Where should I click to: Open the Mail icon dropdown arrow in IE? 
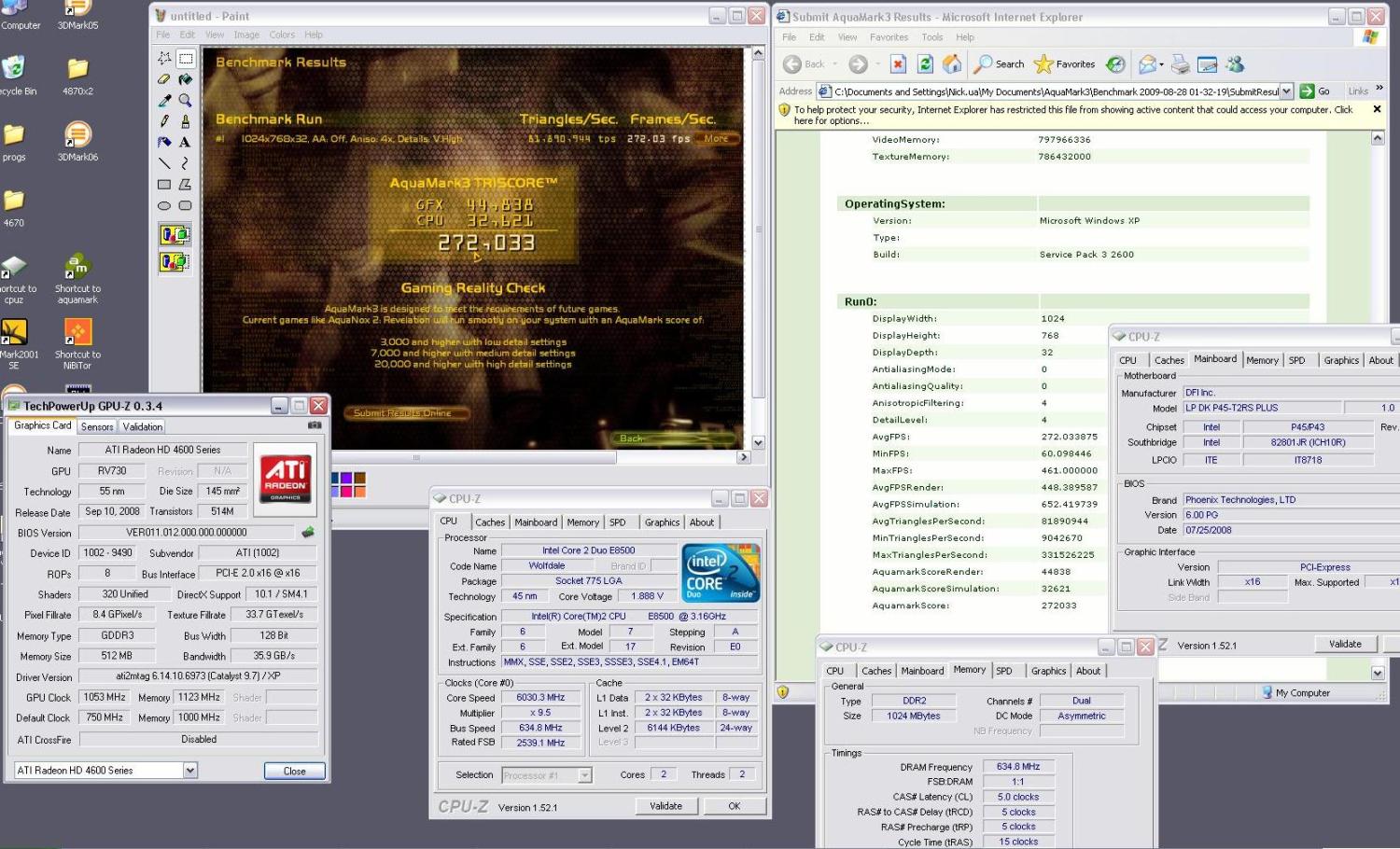coord(1161,64)
